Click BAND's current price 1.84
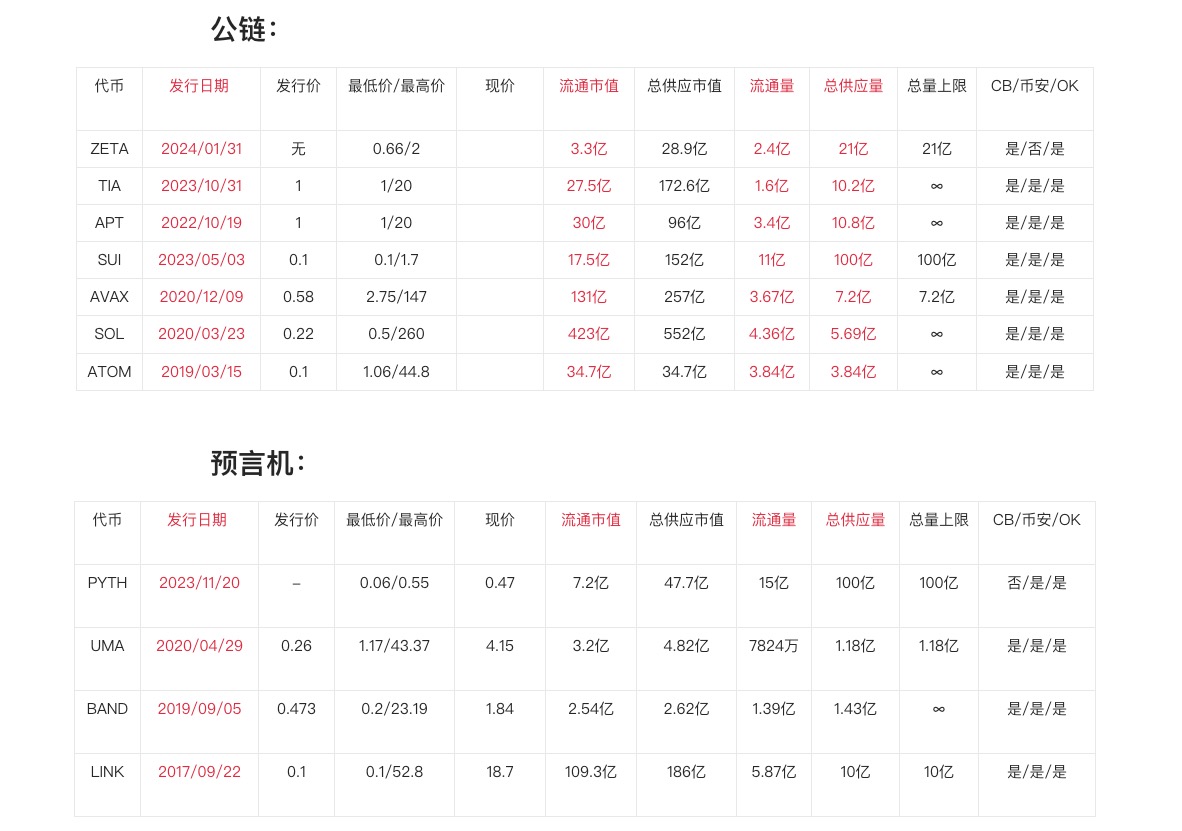The height and width of the screenshot is (831, 1182). pos(500,709)
